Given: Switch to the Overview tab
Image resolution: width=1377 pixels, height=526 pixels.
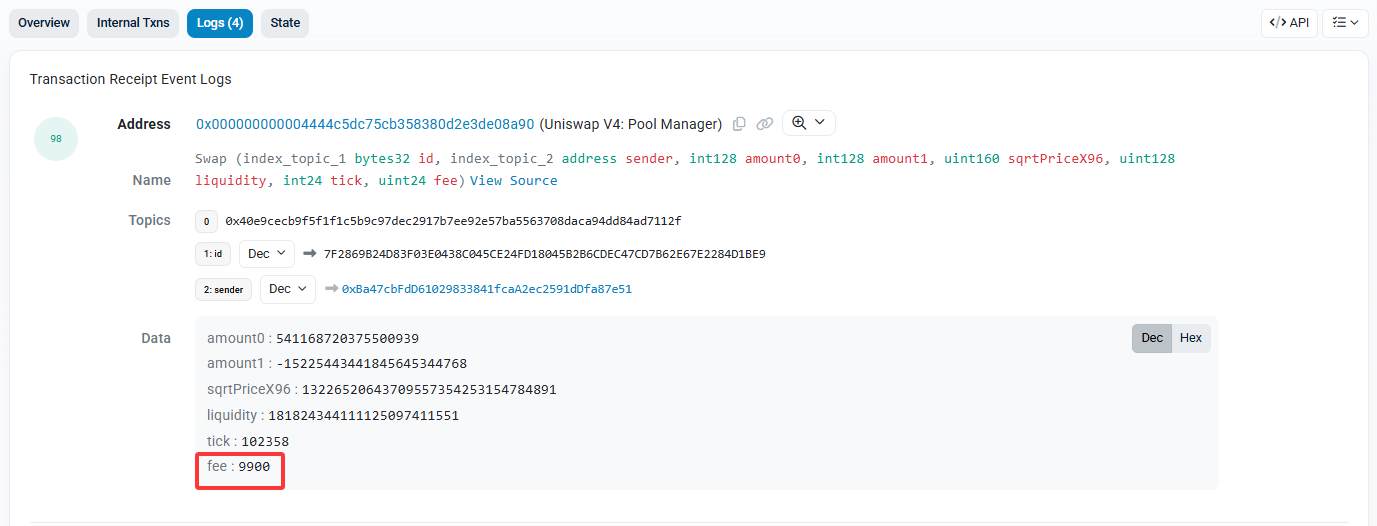Looking at the screenshot, I should 44,23.
